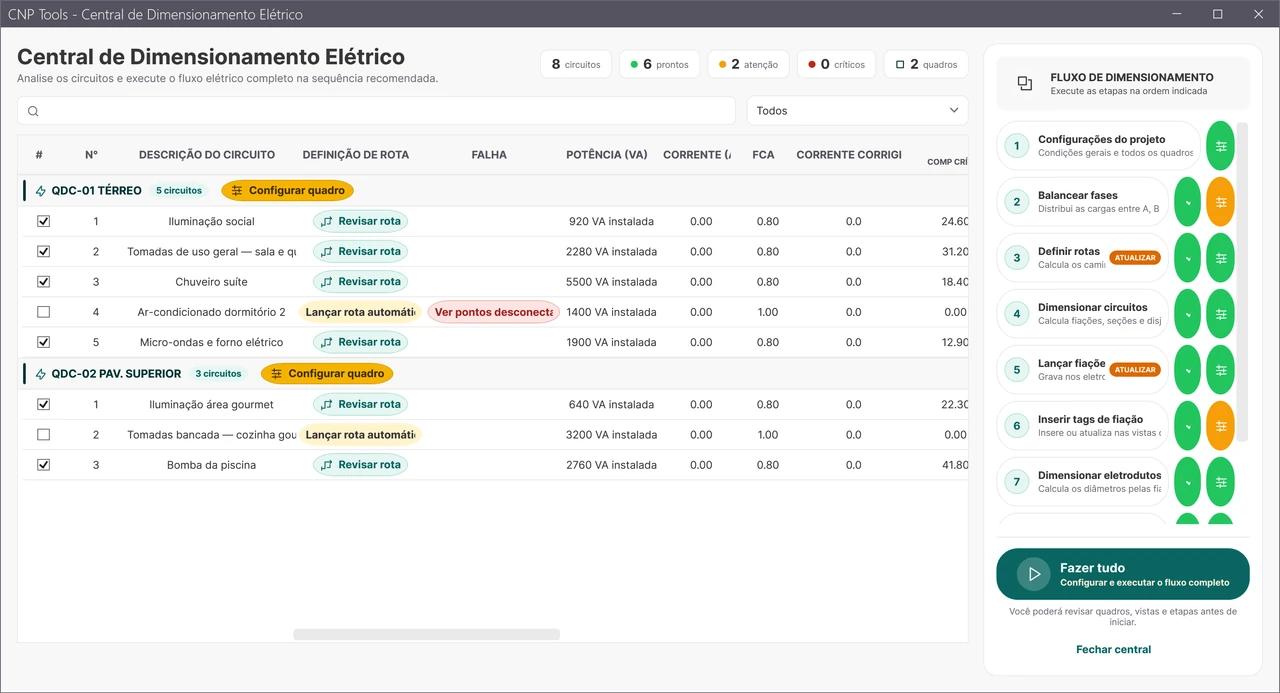Click step number 6 circle in flow
1280x693 pixels.
pos(1017,426)
